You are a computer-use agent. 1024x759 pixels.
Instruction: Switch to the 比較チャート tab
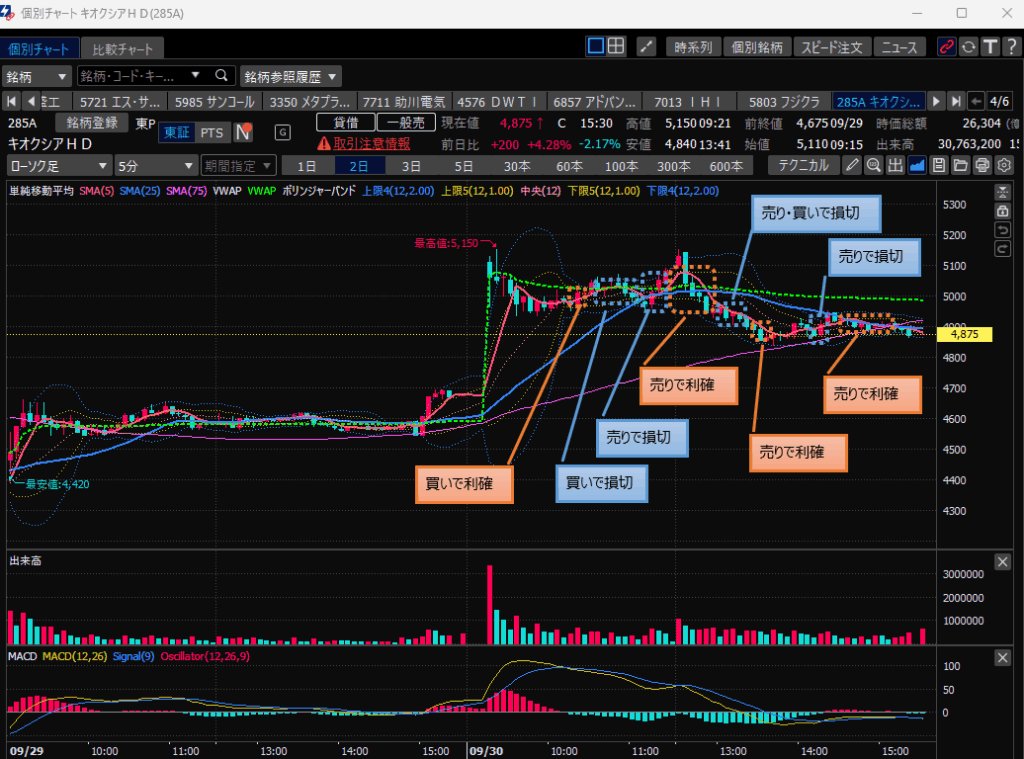click(122, 49)
